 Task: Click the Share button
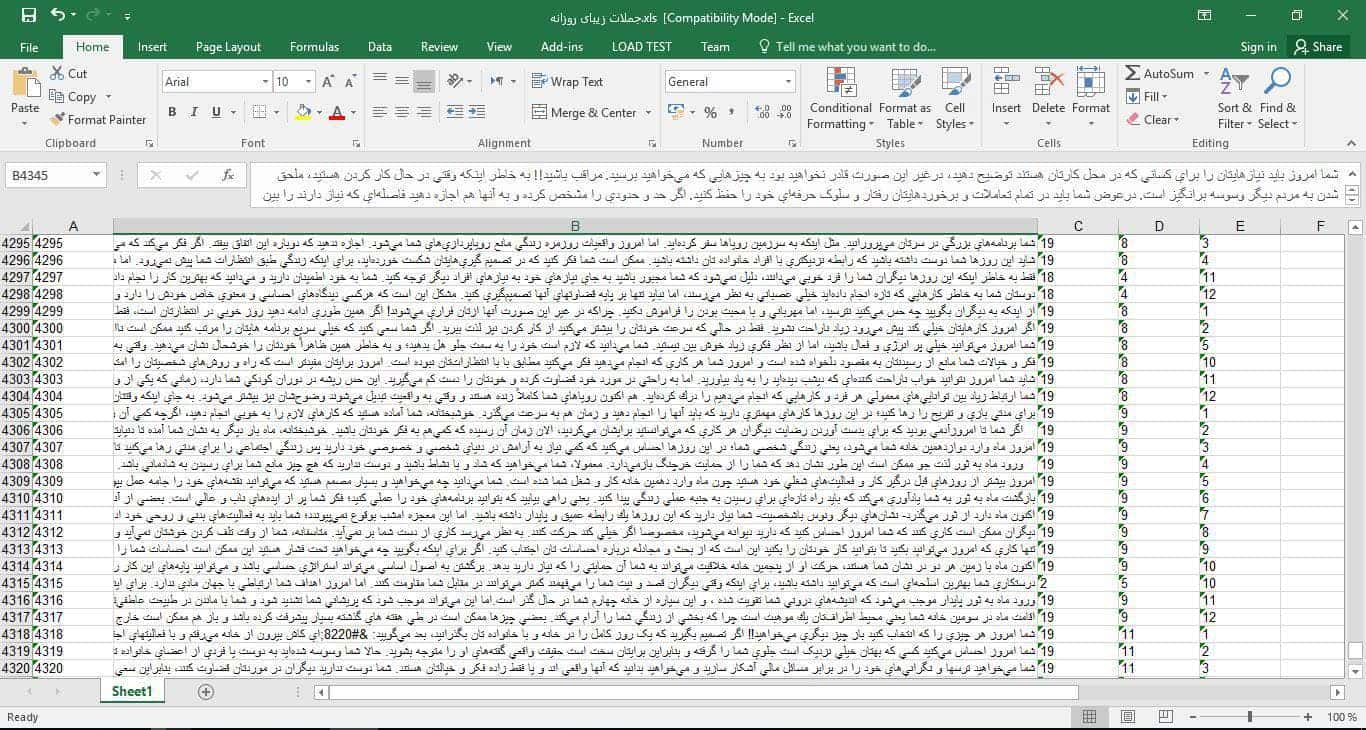[1318, 47]
